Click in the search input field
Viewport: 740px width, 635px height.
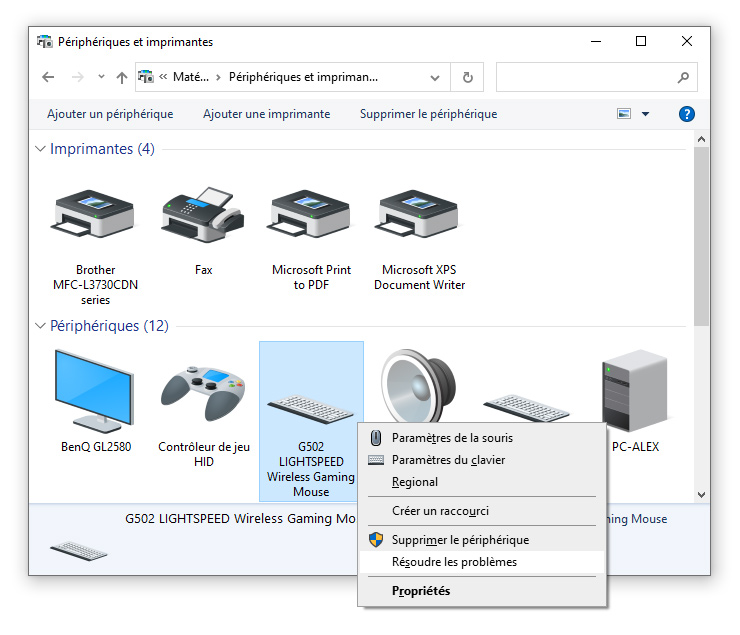click(x=586, y=77)
